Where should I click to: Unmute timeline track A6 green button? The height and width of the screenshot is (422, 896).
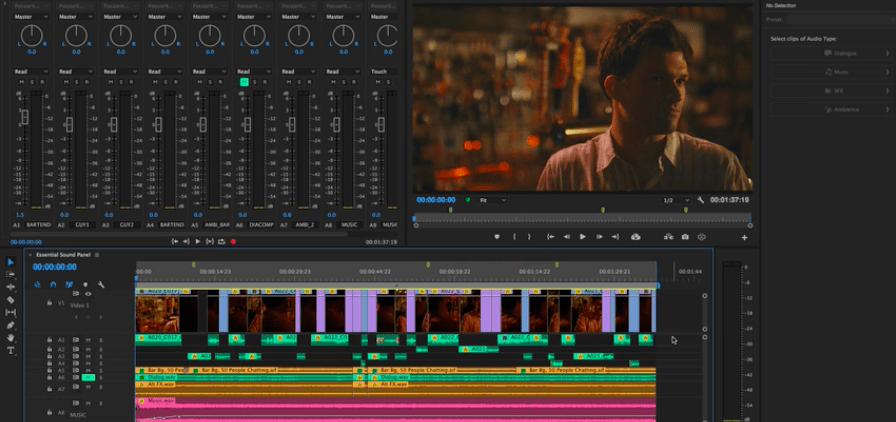(x=88, y=377)
